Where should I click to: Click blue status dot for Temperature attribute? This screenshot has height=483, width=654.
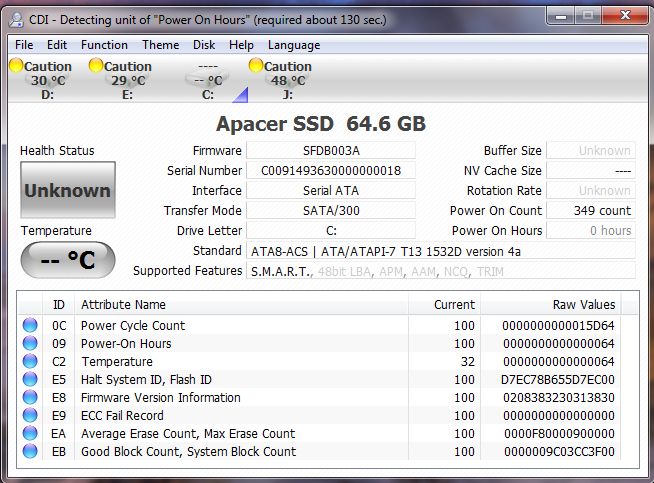point(30,361)
